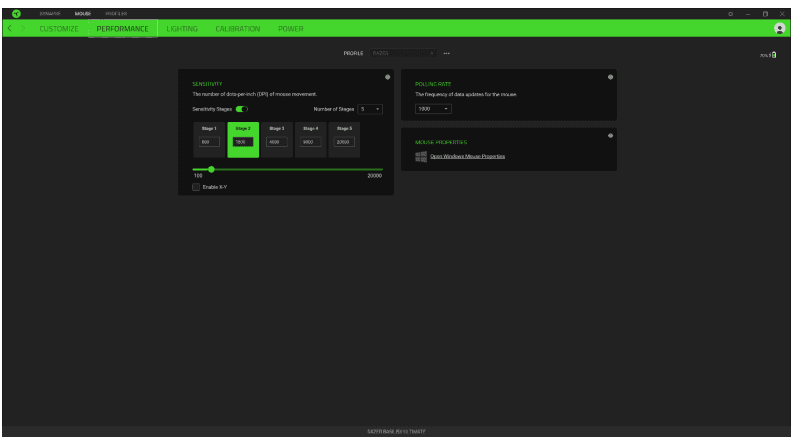Select the Stage 2 sensitivity tile

pyautogui.click(x=243, y=140)
